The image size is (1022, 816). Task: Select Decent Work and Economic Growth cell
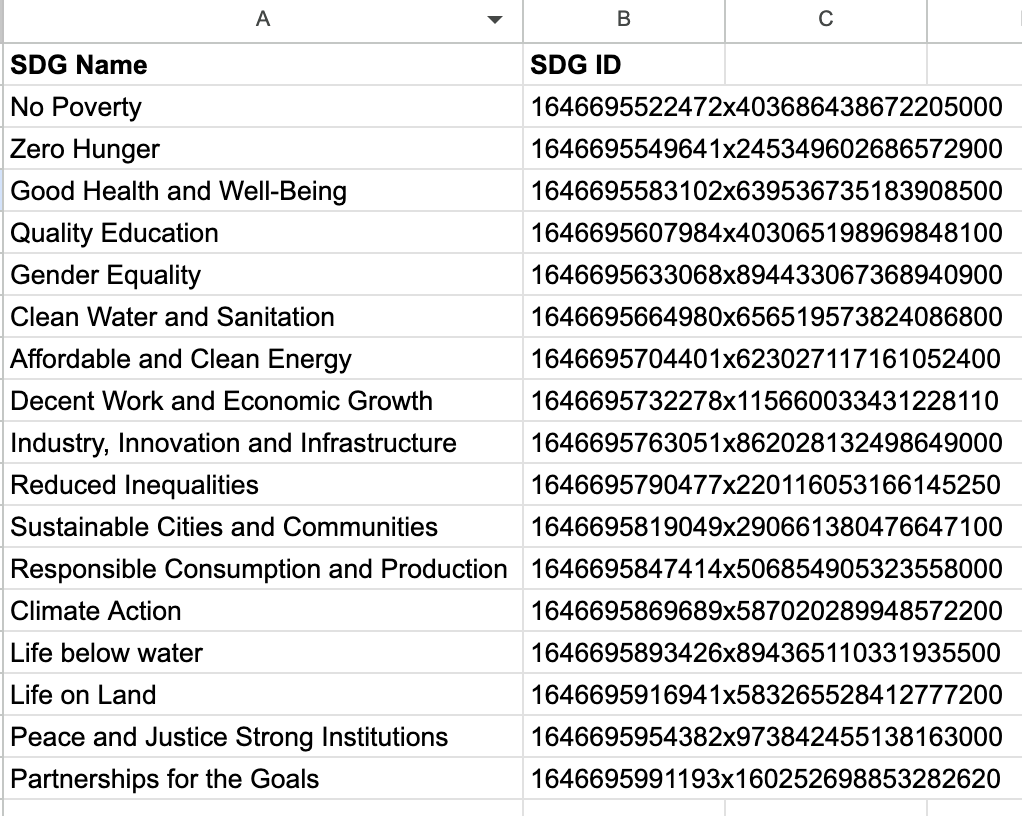pyautogui.click(x=263, y=401)
